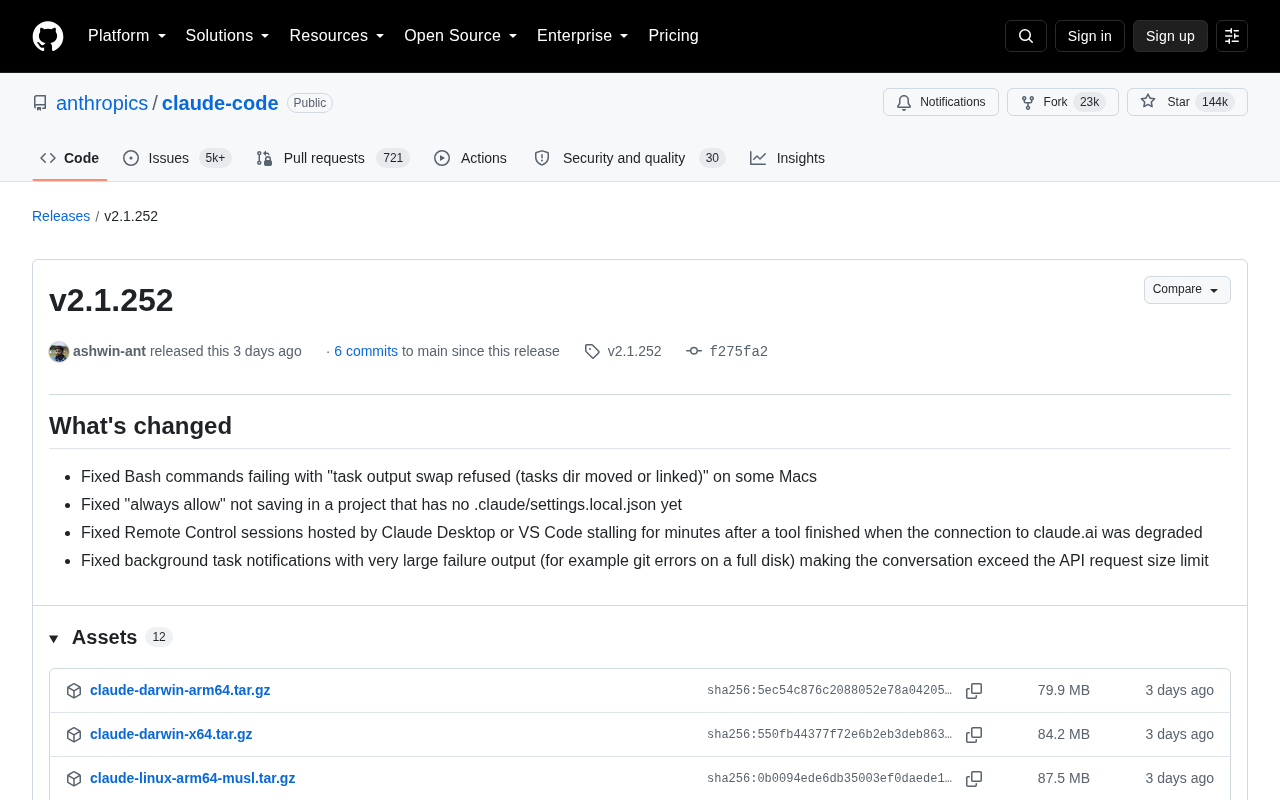Screen dimensions: 1280x800
Task: Click ashwin-ant's avatar image
Action: (59, 352)
